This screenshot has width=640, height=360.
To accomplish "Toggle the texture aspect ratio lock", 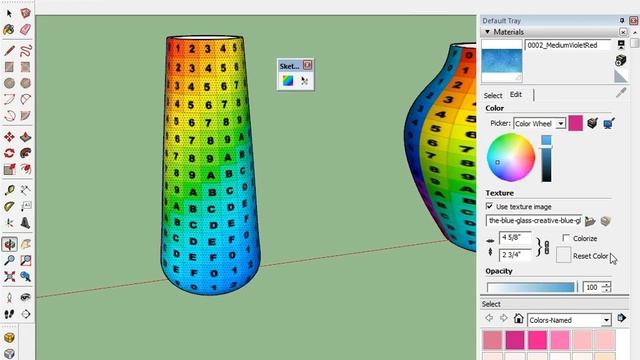I will 547,247.
